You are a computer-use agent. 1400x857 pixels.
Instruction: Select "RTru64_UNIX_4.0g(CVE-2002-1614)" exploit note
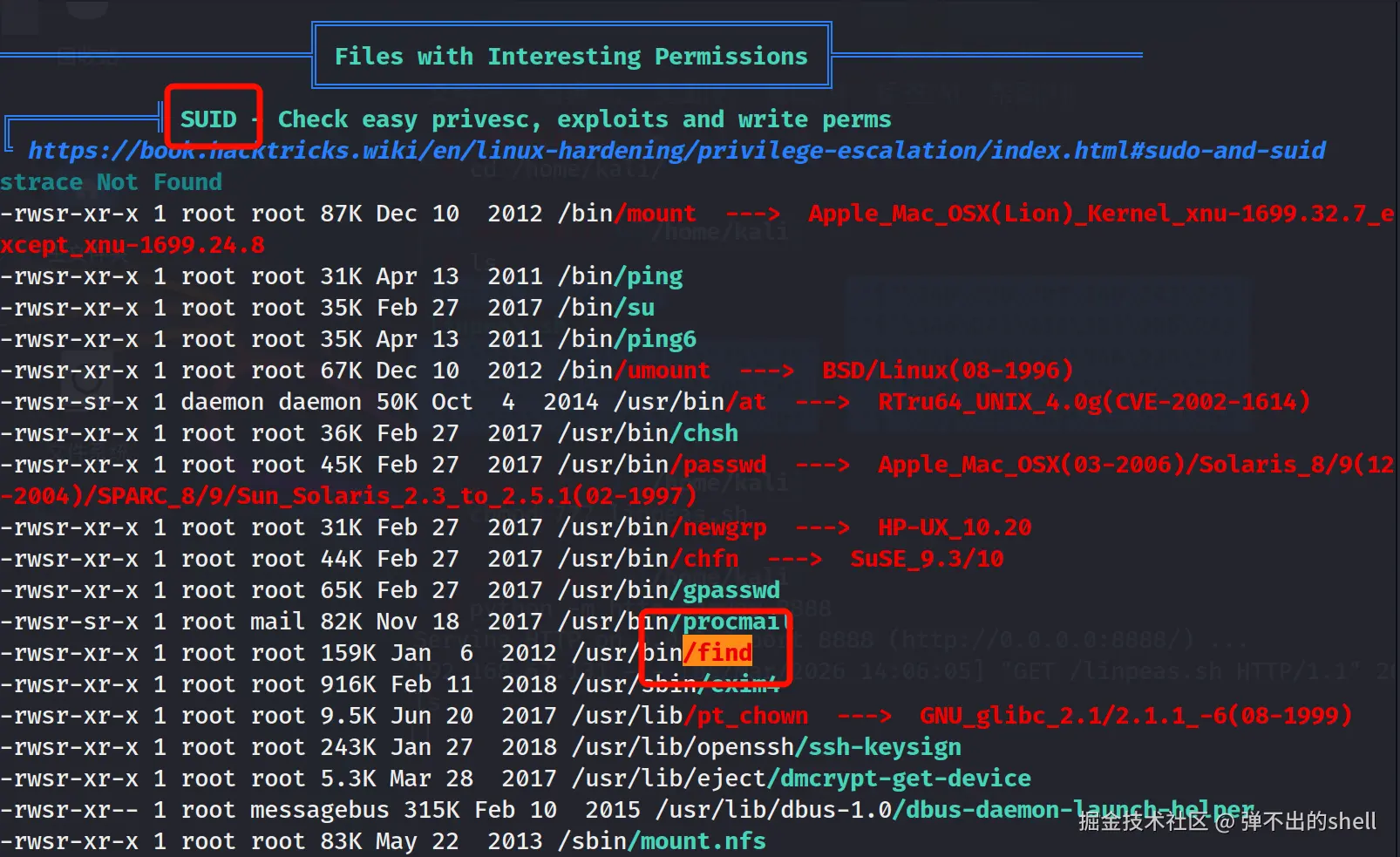pyautogui.click(x=1094, y=402)
